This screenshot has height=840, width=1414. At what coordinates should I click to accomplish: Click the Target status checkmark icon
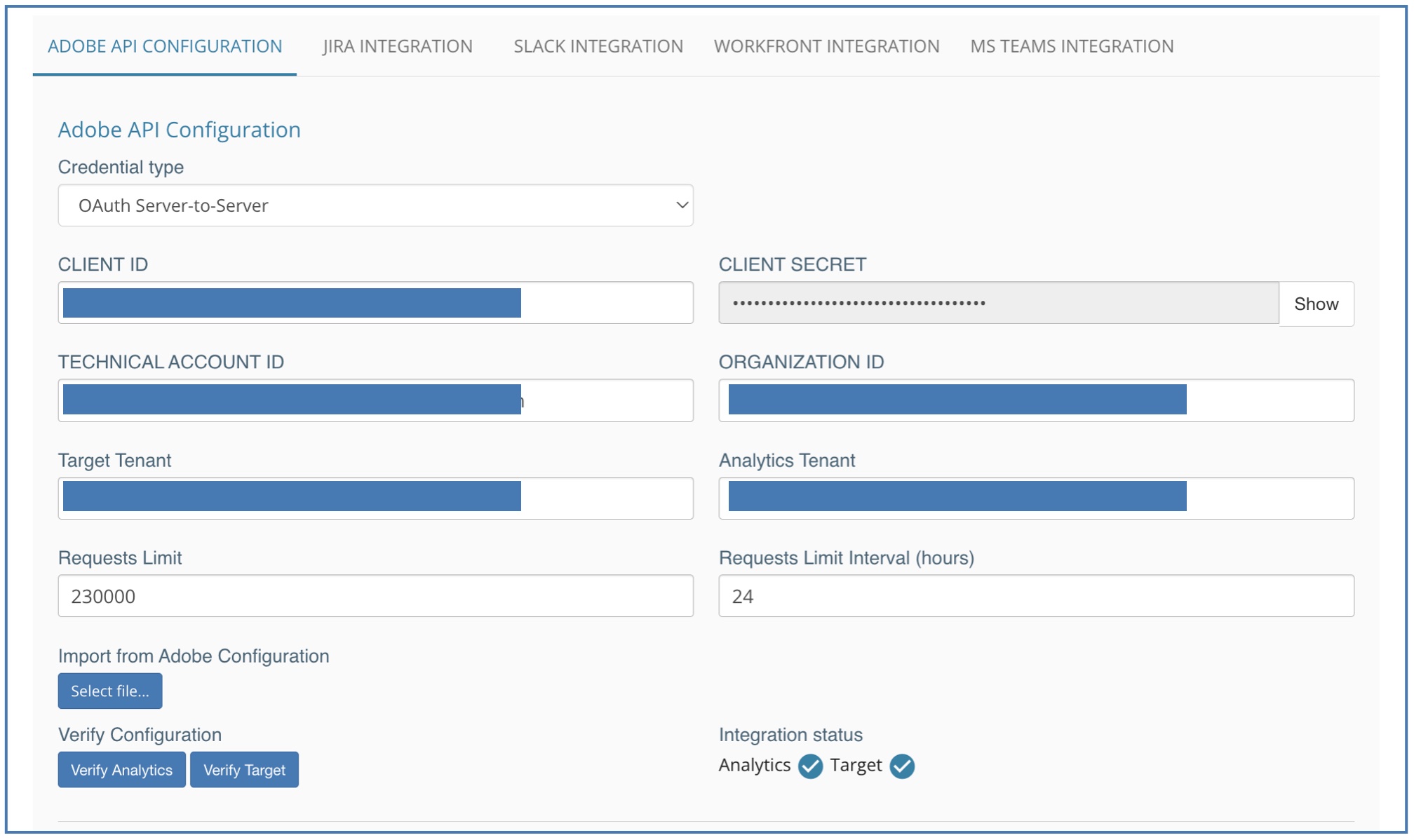click(902, 766)
